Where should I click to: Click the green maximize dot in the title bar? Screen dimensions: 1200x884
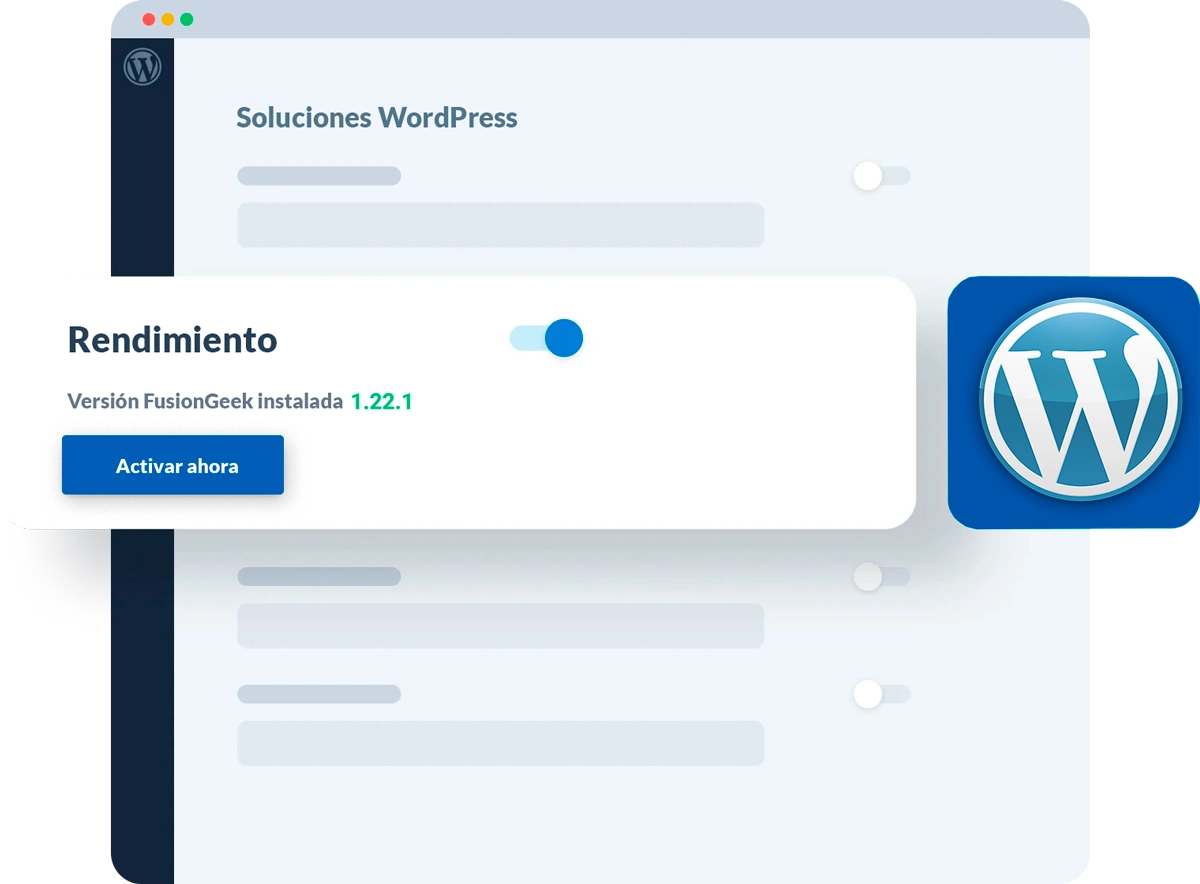(186, 20)
